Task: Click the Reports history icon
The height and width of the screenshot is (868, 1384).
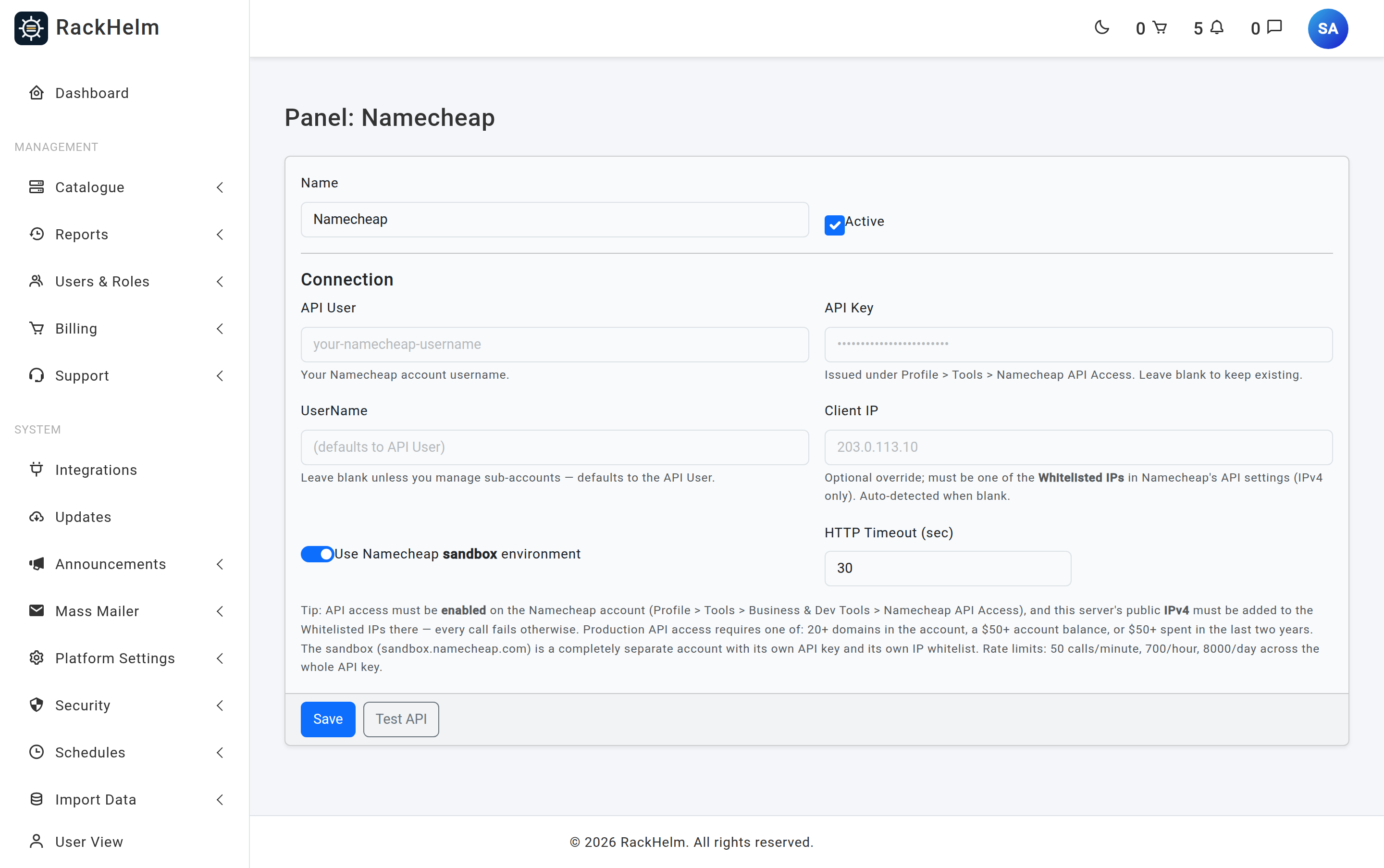Action: coord(37,234)
